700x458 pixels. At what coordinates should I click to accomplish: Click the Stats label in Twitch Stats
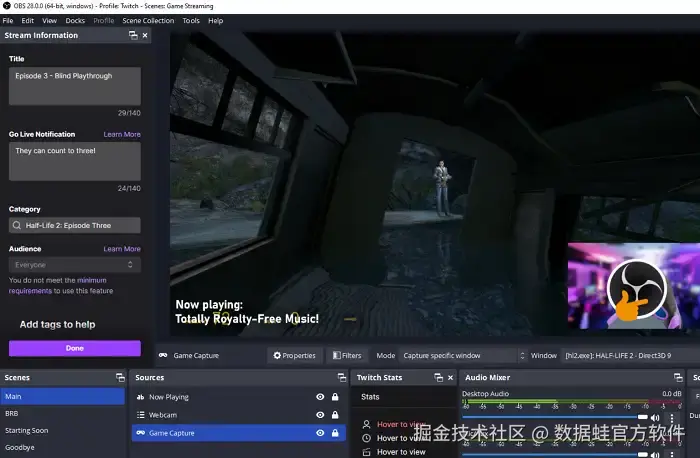pos(370,397)
